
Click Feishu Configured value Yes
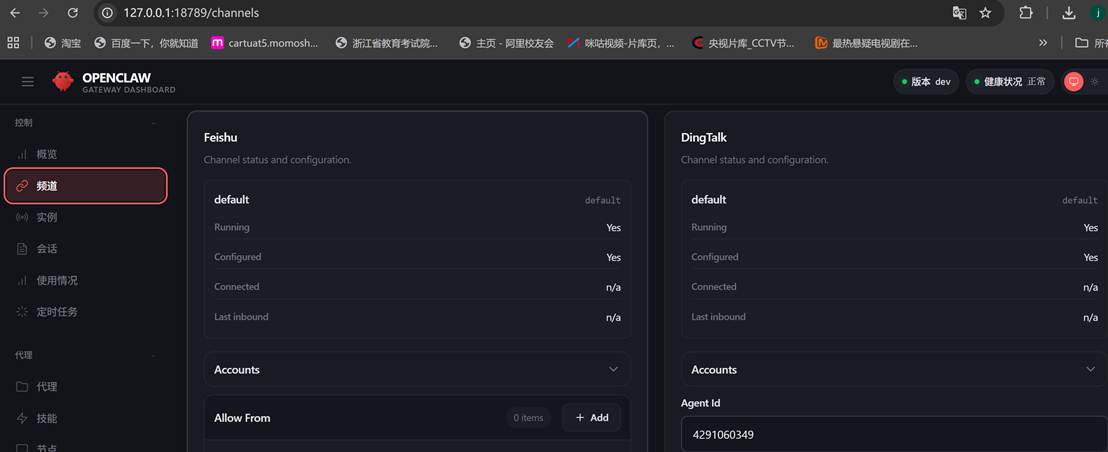(x=613, y=257)
